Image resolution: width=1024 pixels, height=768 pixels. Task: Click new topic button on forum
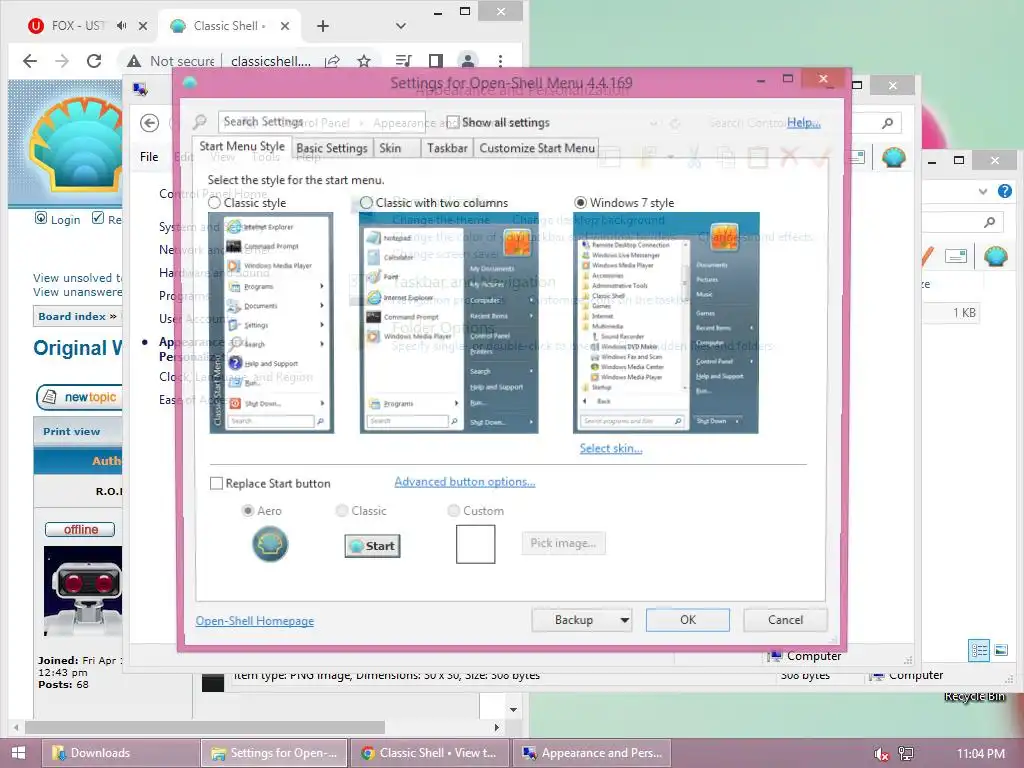tap(79, 397)
